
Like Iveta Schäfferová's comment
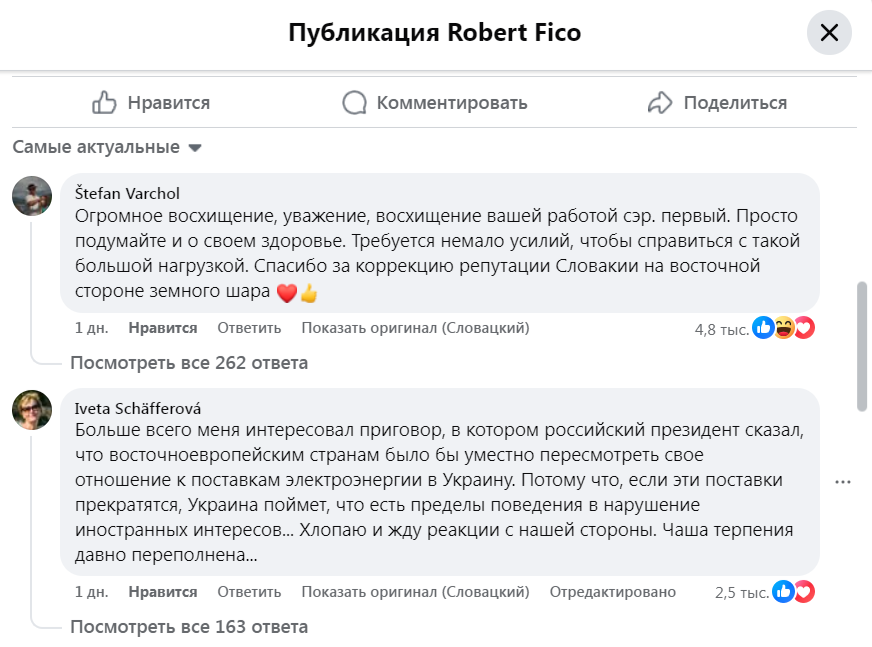pos(163,592)
